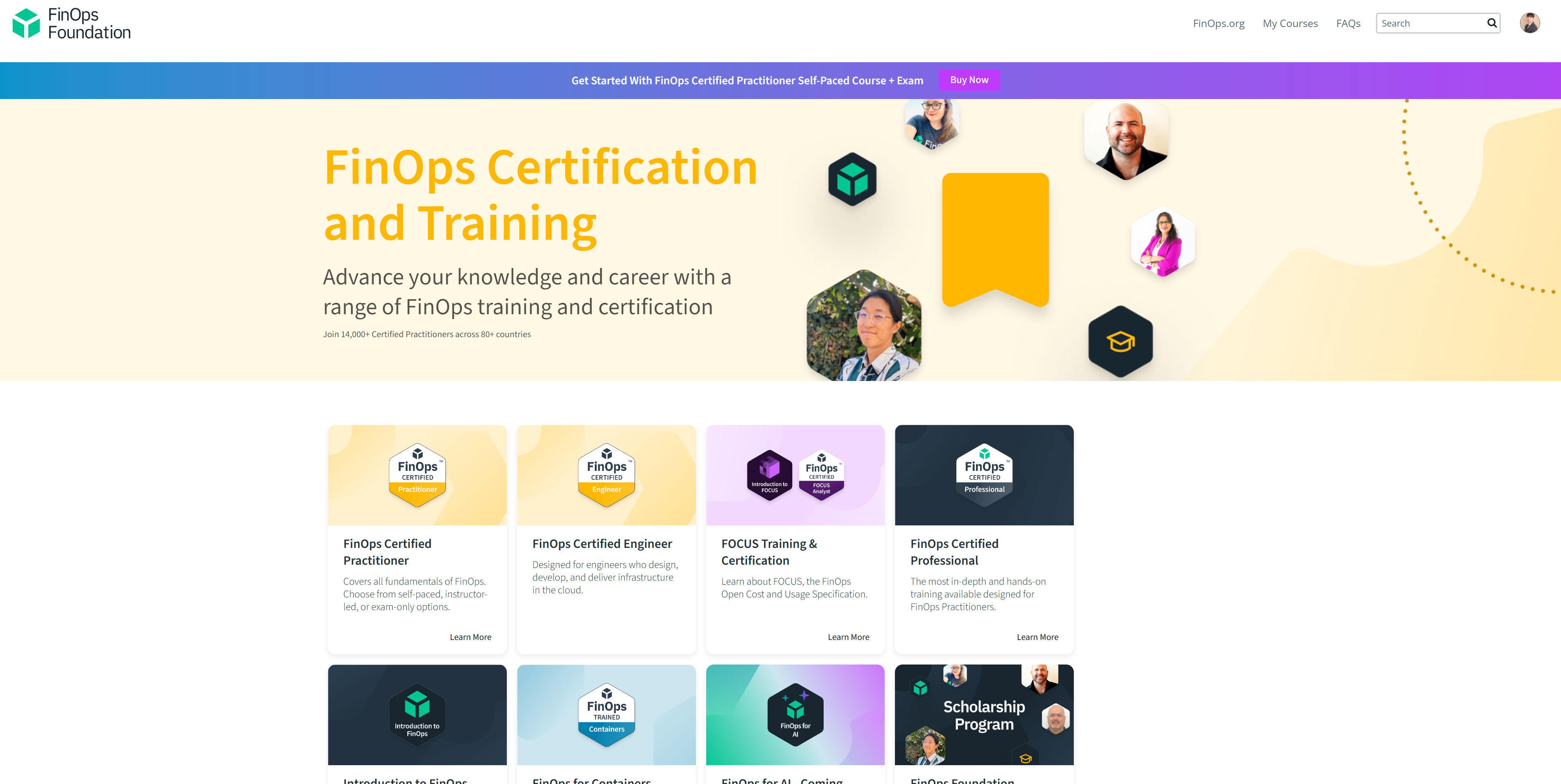Screen dimensions: 1561x784
Task: Open the Scholarship Program card image
Action: pyautogui.click(x=983, y=715)
